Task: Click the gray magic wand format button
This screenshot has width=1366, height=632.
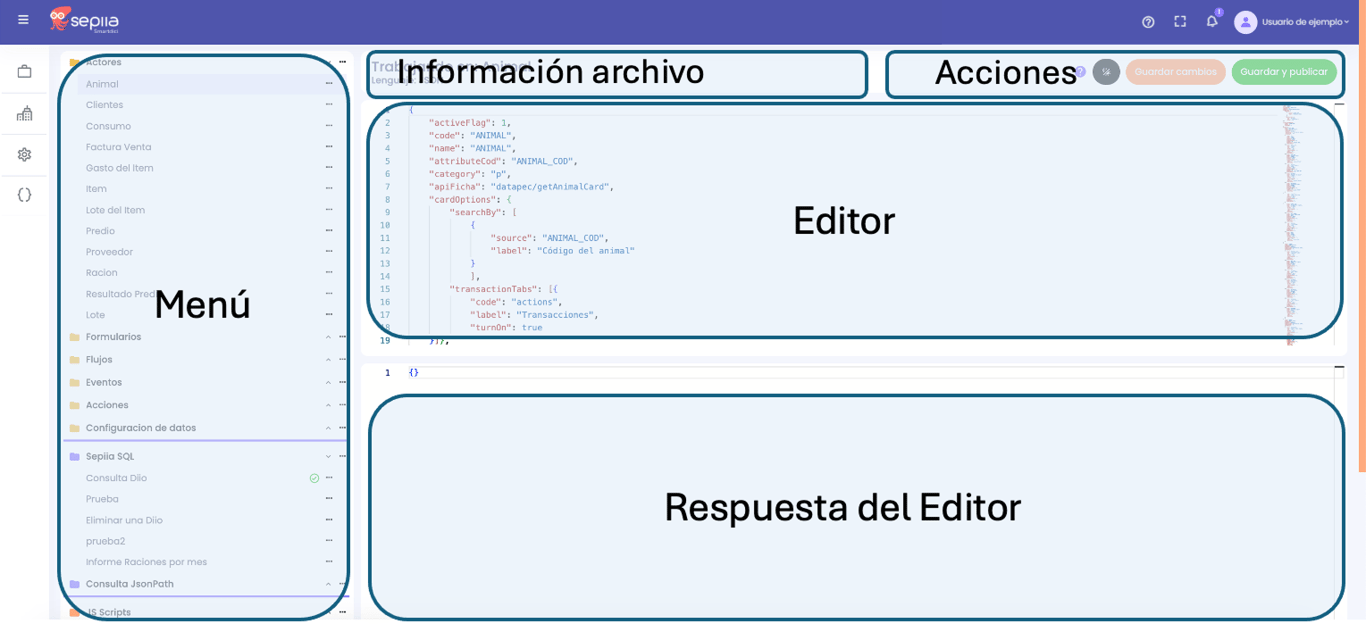Action: pos(1106,72)
